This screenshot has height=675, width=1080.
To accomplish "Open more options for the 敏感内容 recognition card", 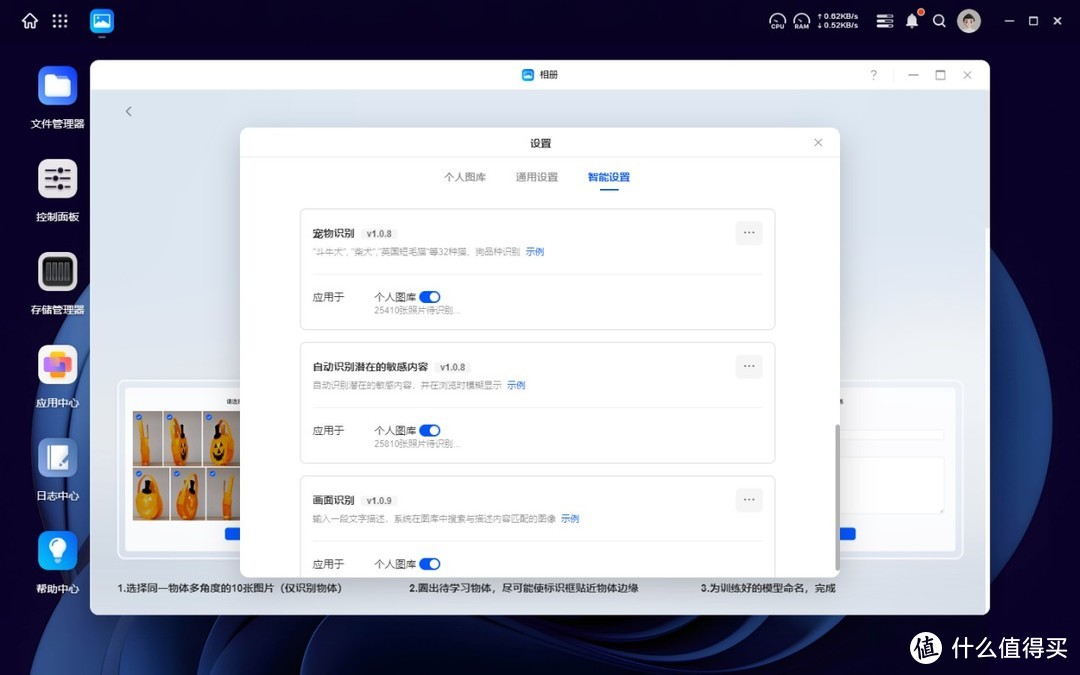I will [748, 366].
